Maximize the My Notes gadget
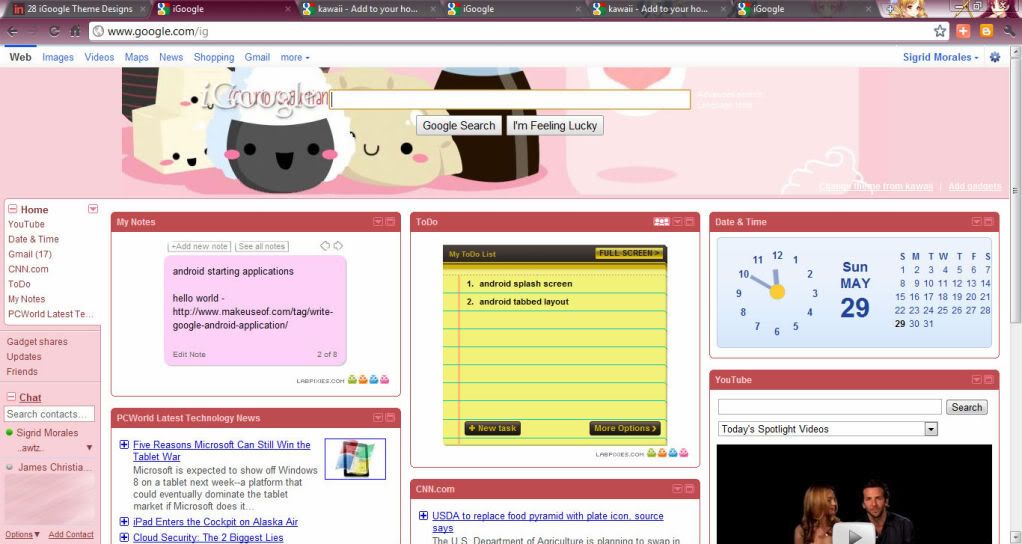This screenshot has width=1022, height=544. coord(390,222)
